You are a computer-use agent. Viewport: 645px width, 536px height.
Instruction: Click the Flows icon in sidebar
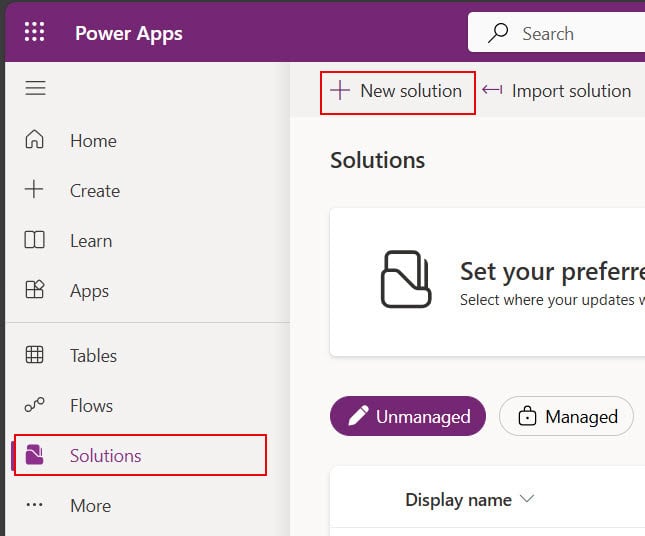click(35, 405)
